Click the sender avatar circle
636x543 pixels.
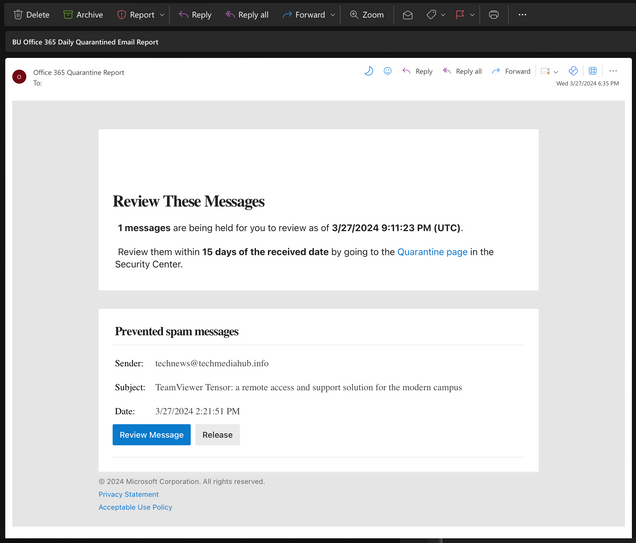coord(19,76)
